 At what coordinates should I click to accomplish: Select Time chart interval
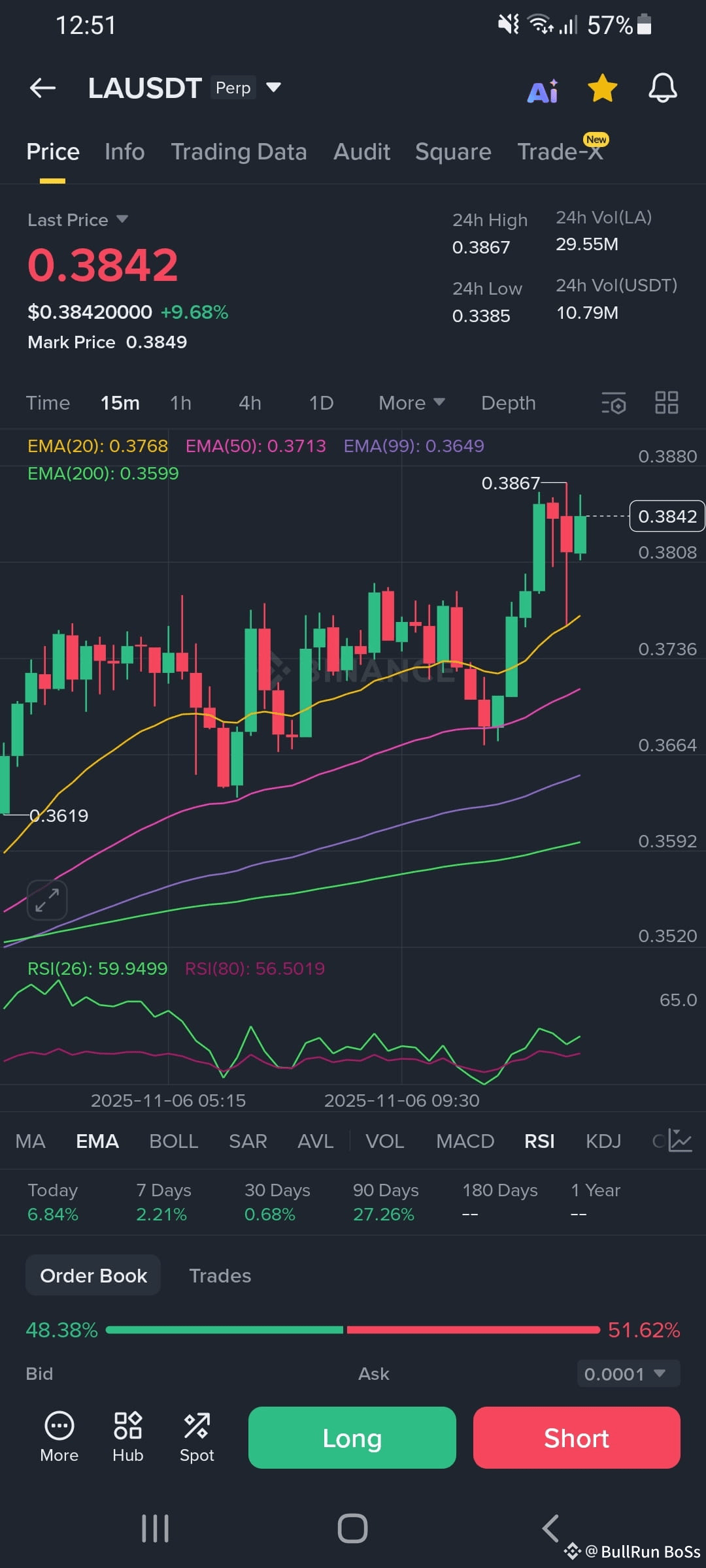48,403
